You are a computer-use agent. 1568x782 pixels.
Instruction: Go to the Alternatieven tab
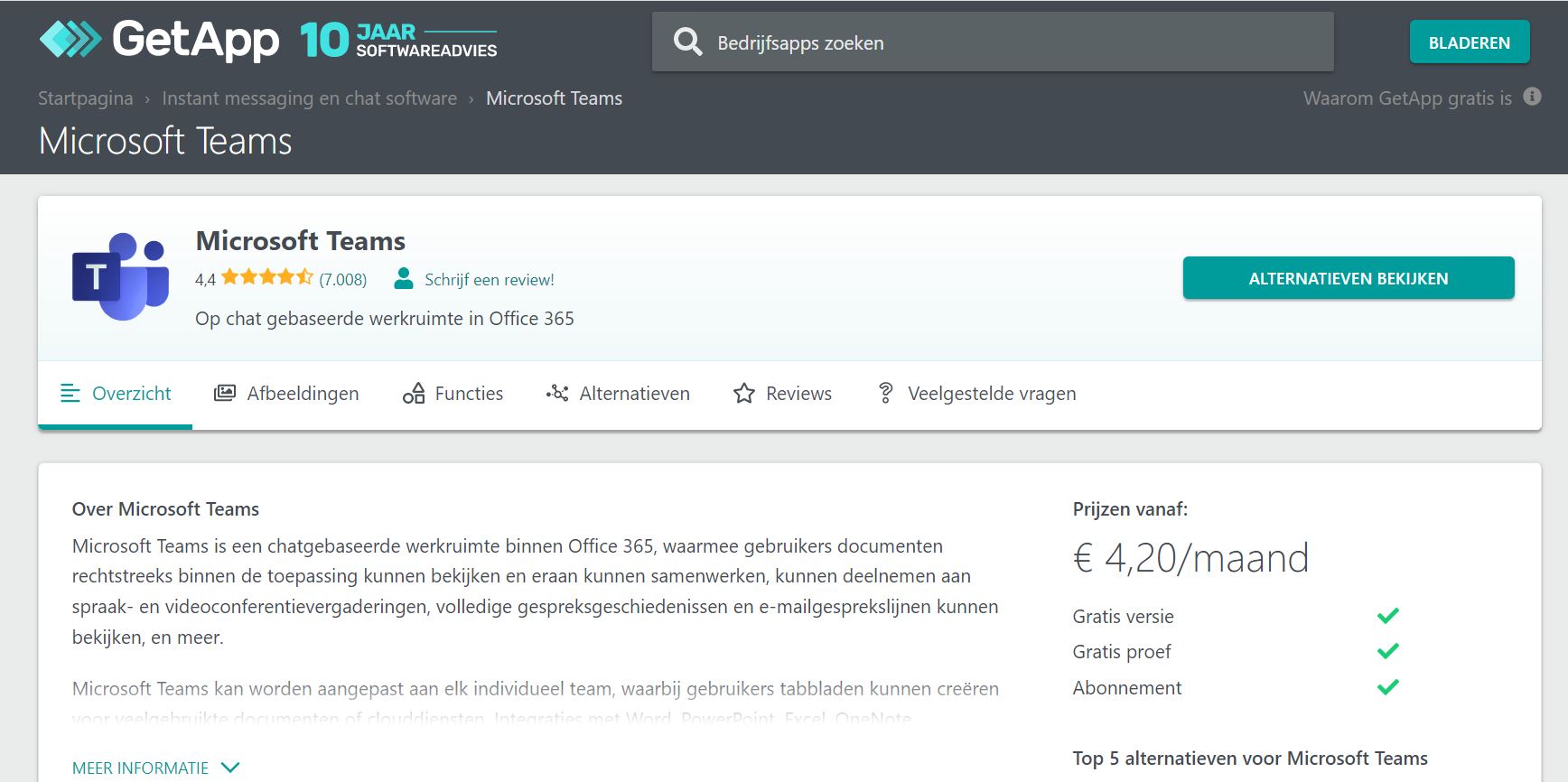click(x=618, y=394)
